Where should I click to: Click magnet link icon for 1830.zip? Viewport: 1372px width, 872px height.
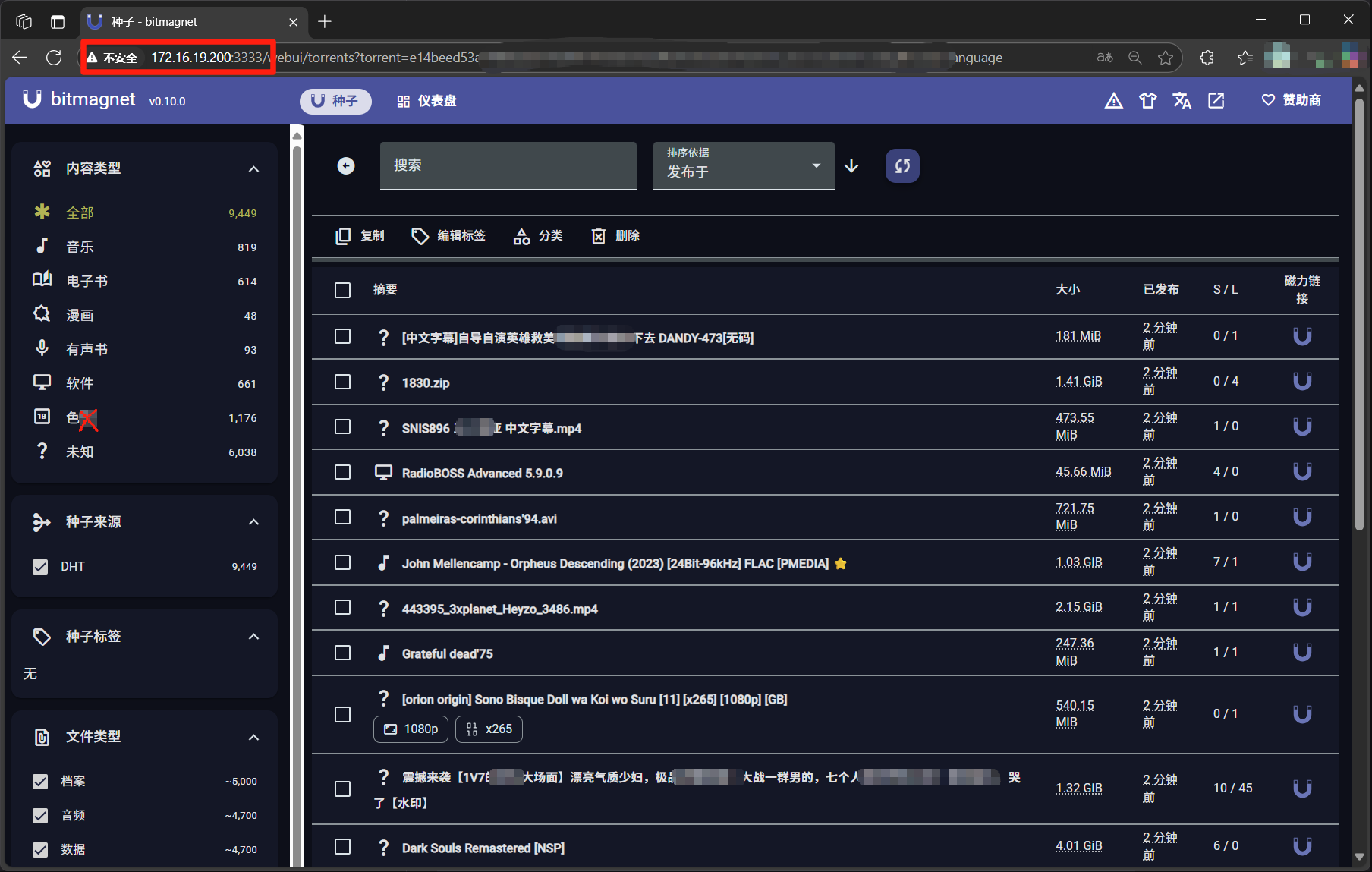click(x=1301, y=382)
